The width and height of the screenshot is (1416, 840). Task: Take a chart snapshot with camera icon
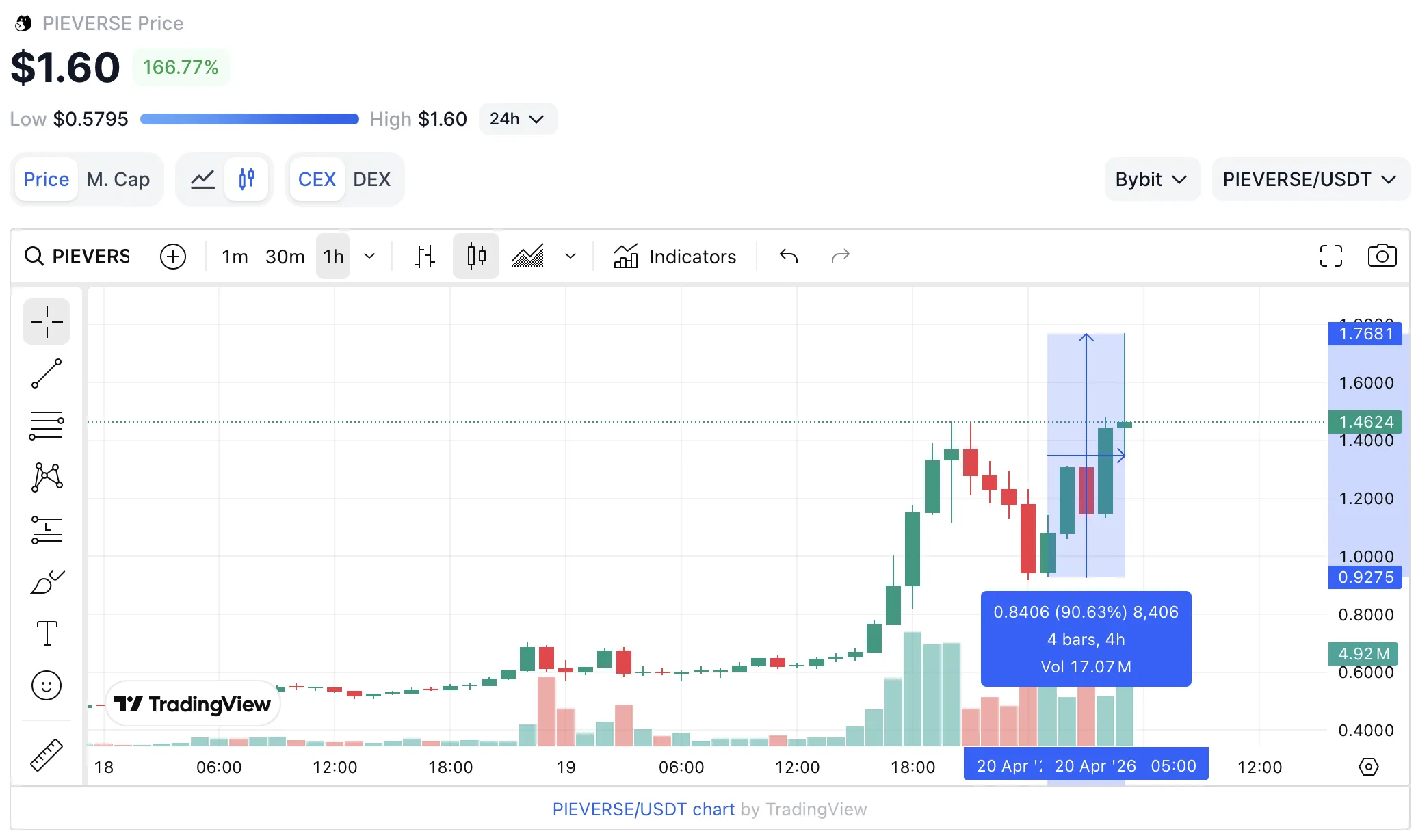pyautogui.click(x=1381, y=257)
